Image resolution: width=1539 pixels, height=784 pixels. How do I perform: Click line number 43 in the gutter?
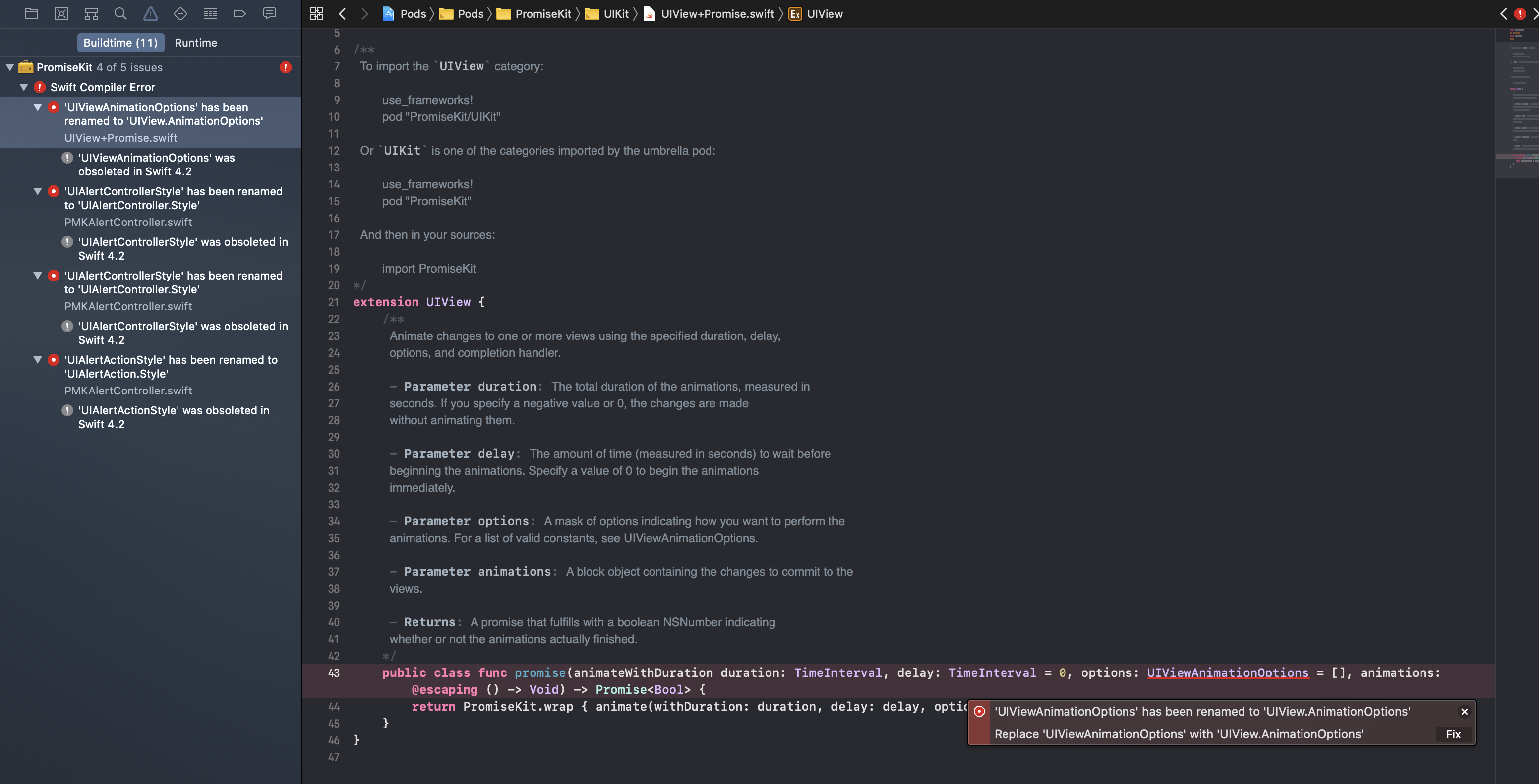(333, 672)
